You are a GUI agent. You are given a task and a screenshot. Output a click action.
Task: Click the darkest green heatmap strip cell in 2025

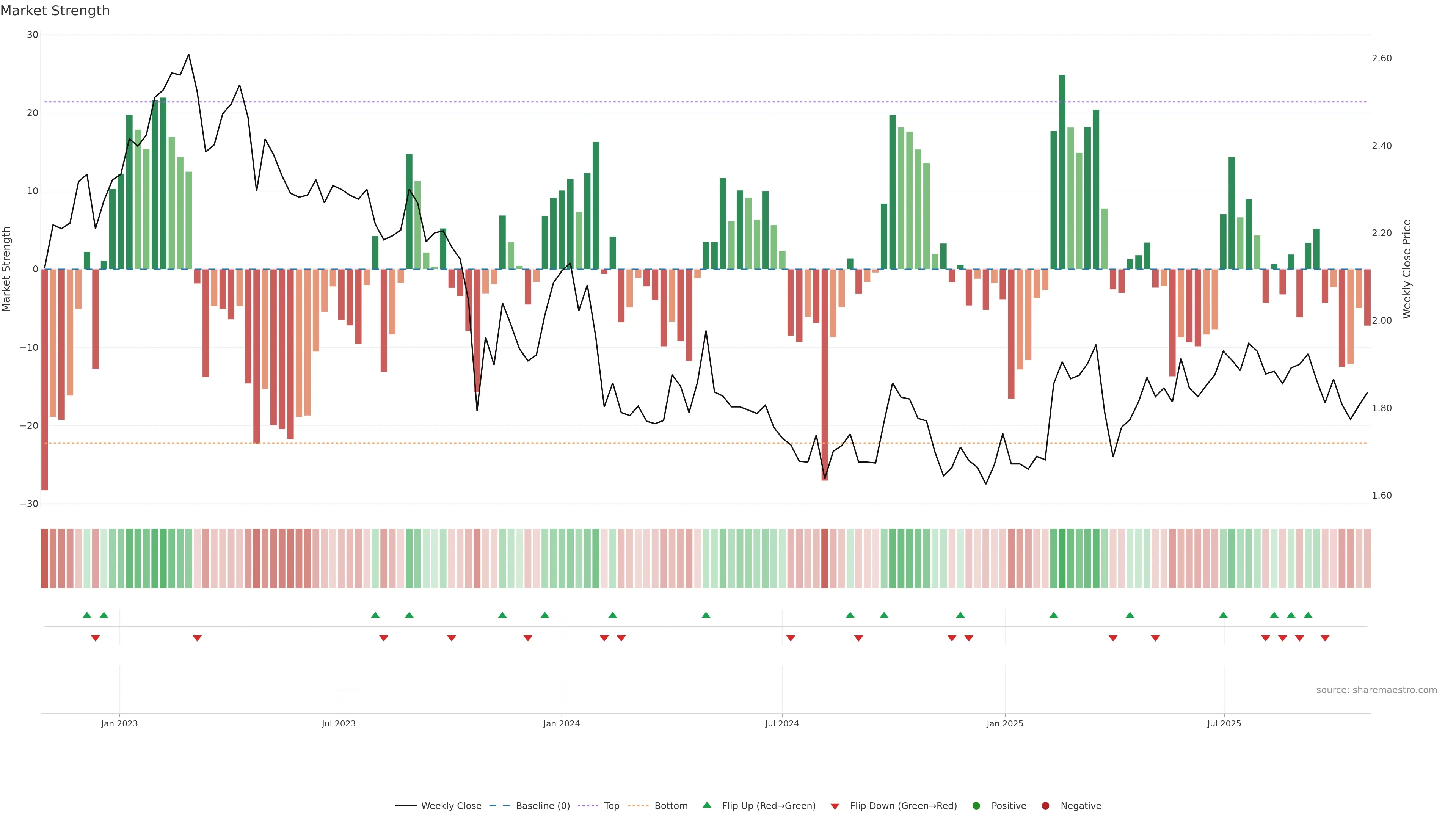coord(1062,558)
